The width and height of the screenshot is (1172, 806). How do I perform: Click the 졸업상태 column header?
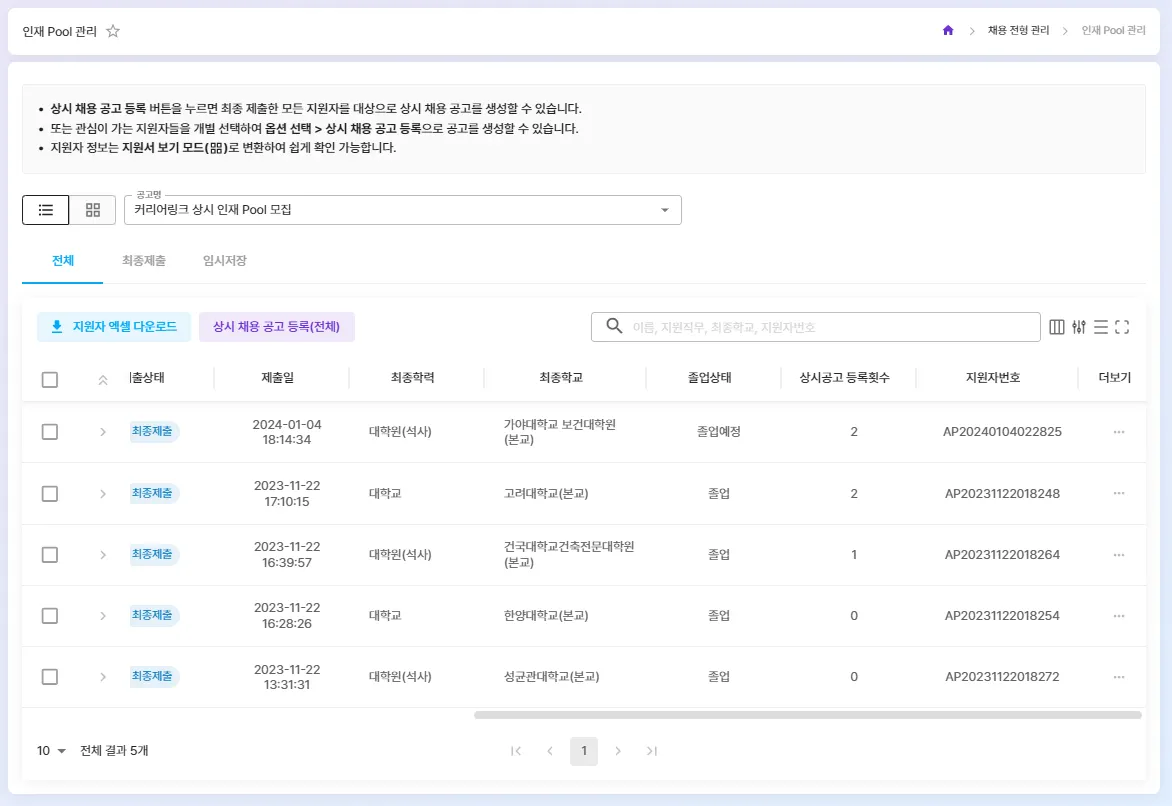pyautogui.click(x=709, y=378)
